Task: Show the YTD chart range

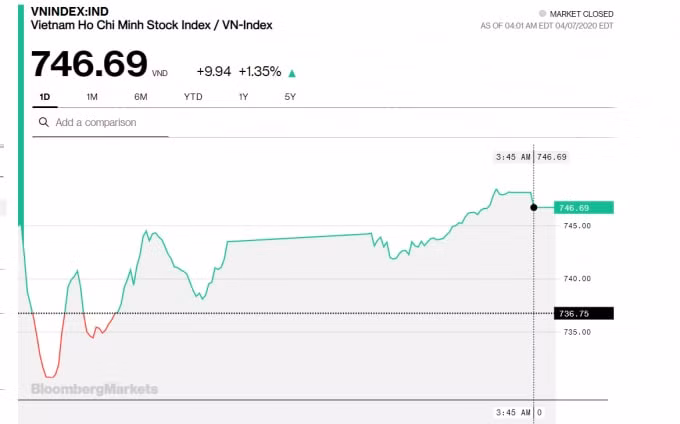Action: (x=193, y=97)
